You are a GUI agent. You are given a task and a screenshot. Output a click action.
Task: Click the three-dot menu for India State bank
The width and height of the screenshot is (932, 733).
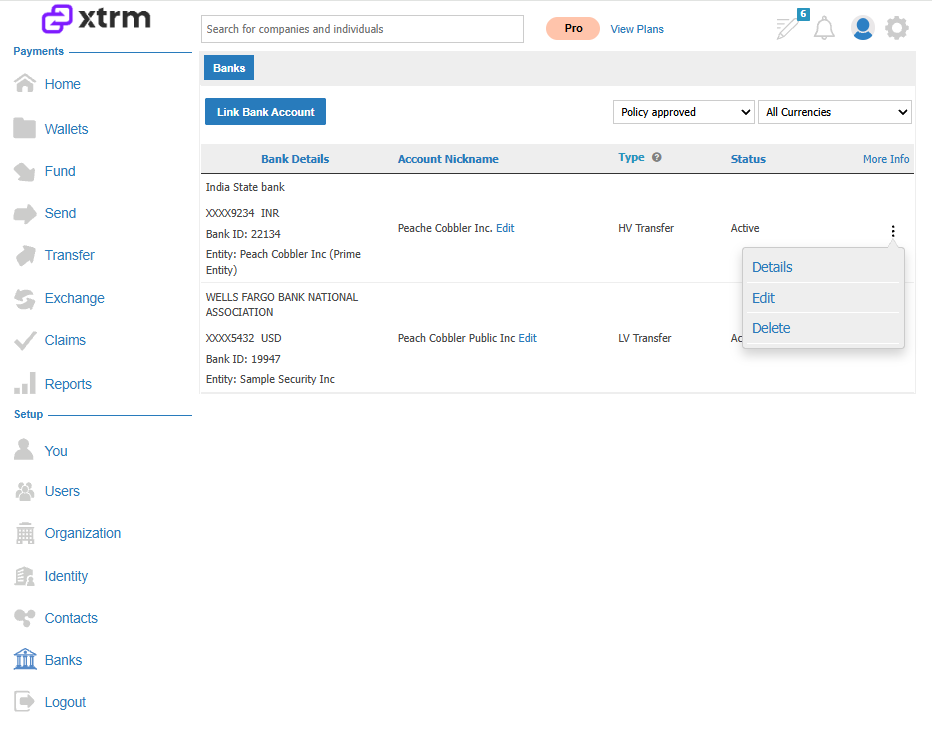[x=893, y=231]
